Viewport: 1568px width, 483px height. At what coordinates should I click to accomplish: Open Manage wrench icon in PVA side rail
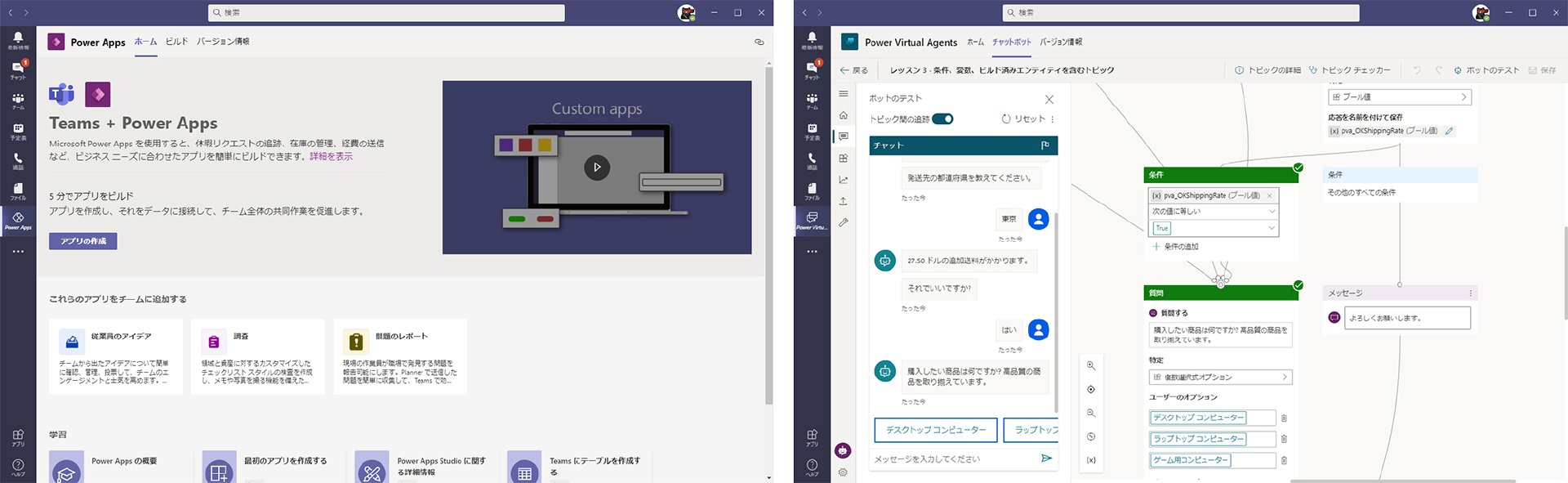tap(844, 222)
